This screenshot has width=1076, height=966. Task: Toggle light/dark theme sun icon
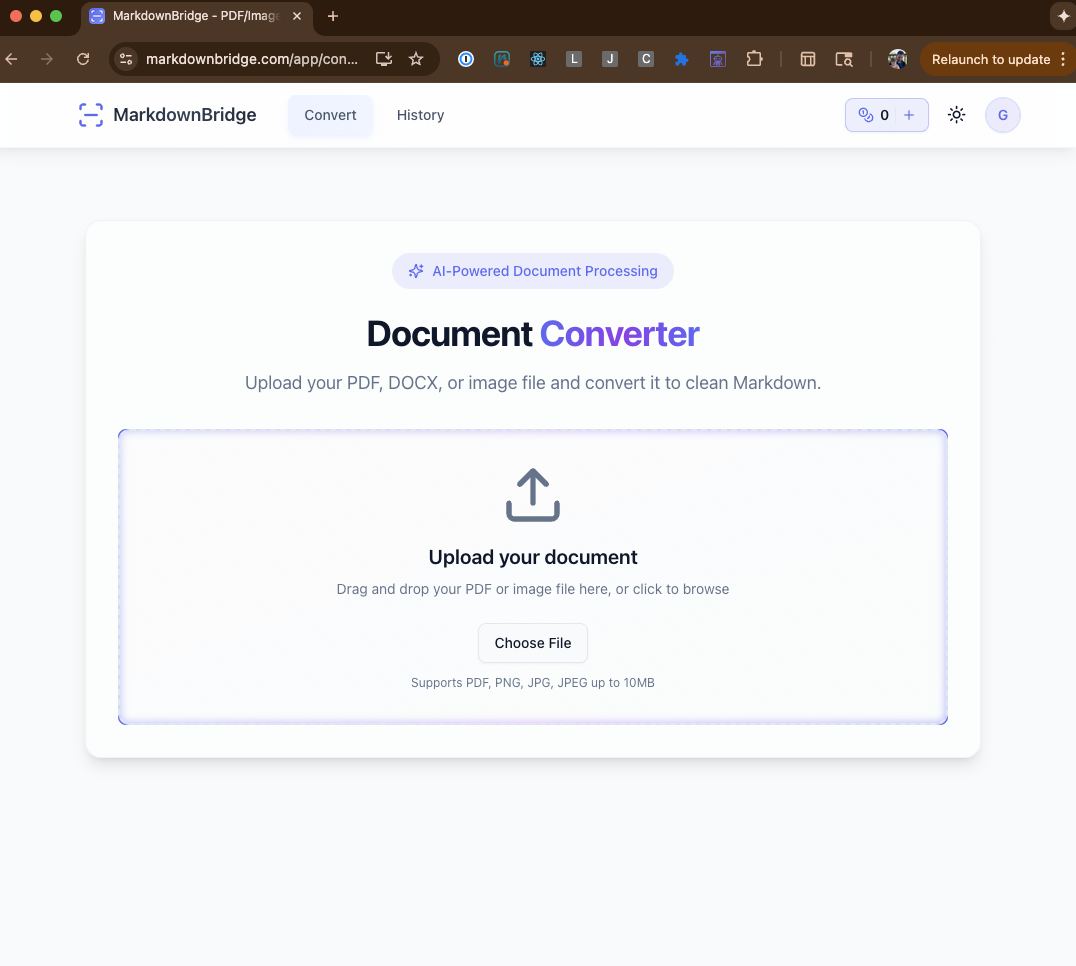click(x=956, y=115)
